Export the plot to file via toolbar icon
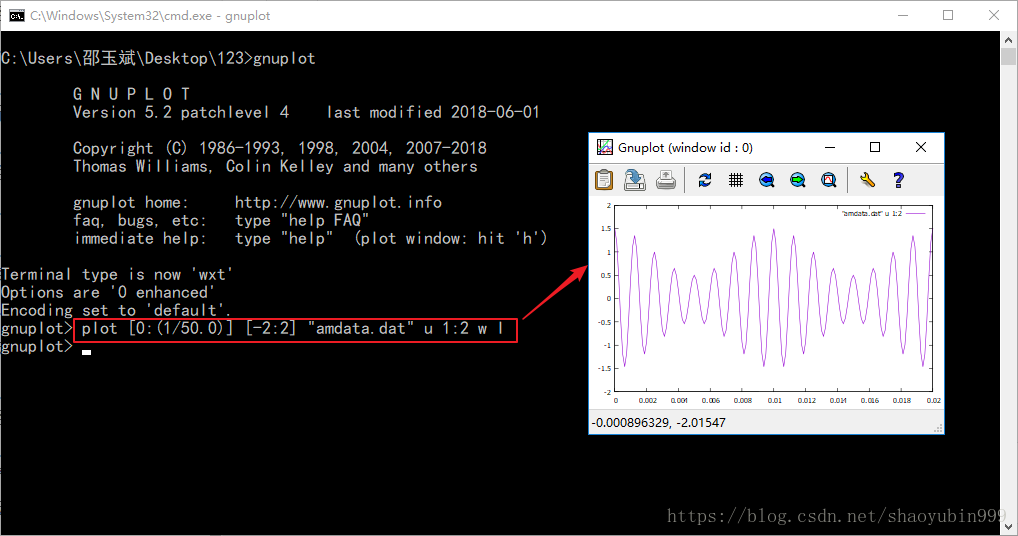 click(x=635, y=180)
